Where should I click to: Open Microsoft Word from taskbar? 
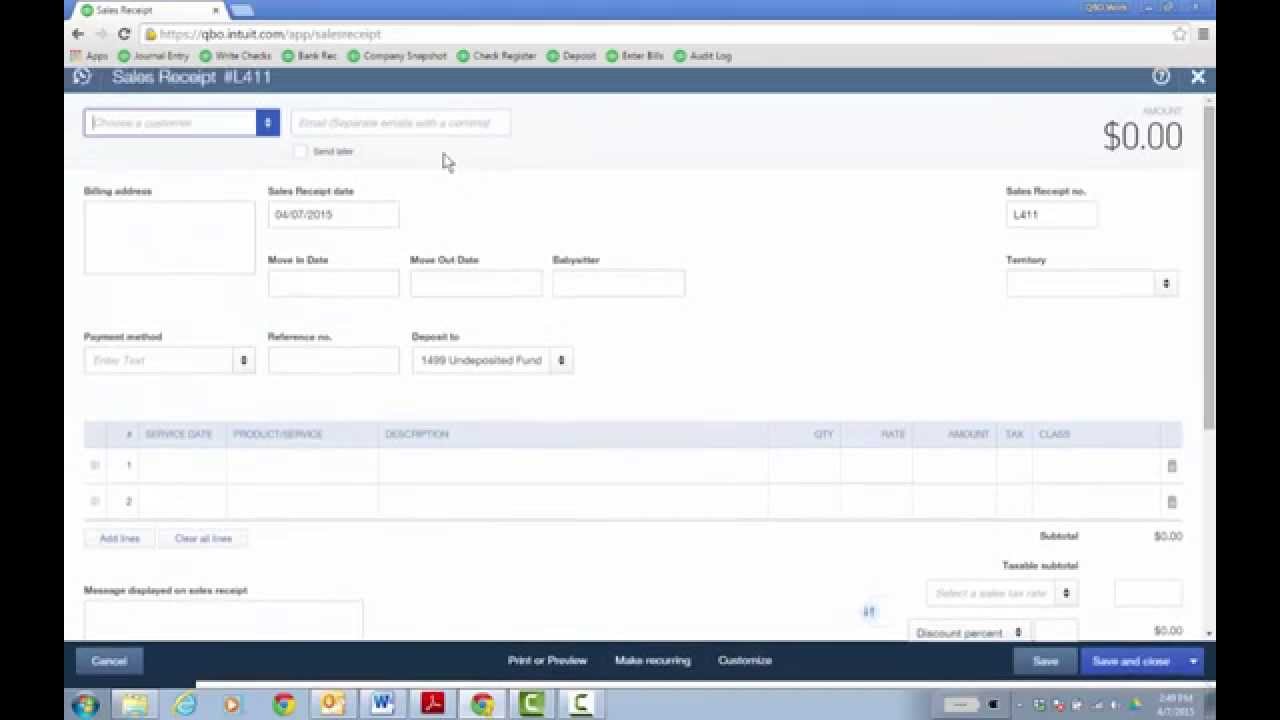pos(382,704)
